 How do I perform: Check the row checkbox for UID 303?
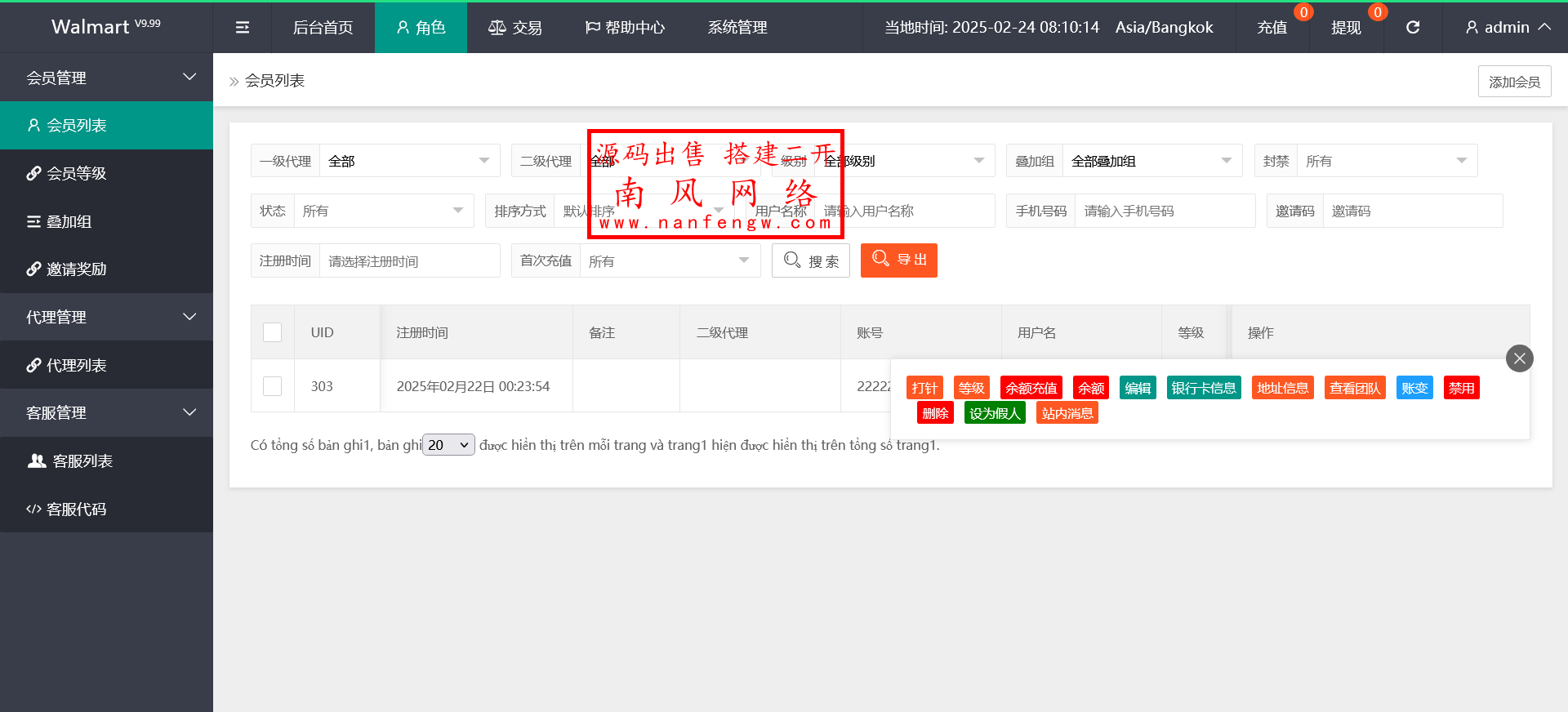(x=272, y=386)
